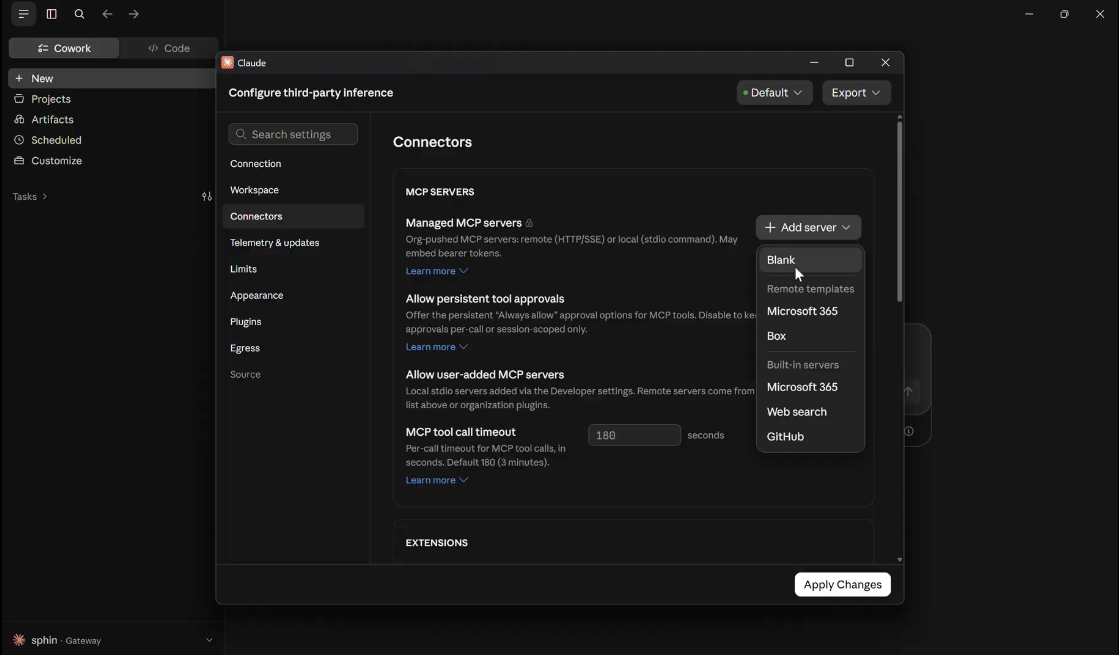Focus the Search settings field
Viewport: 1119px width, 655px height.
pyautogui.click(x=293, y=134)
